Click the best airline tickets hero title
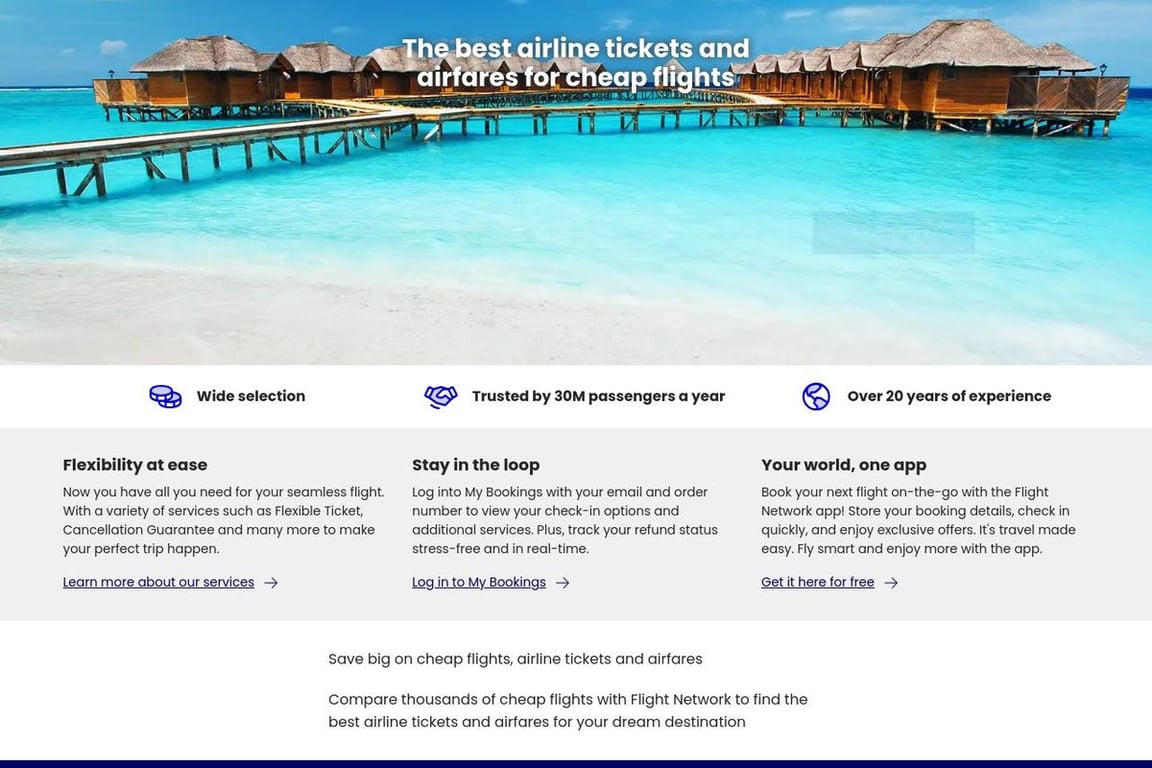 [x=576, y=61]
